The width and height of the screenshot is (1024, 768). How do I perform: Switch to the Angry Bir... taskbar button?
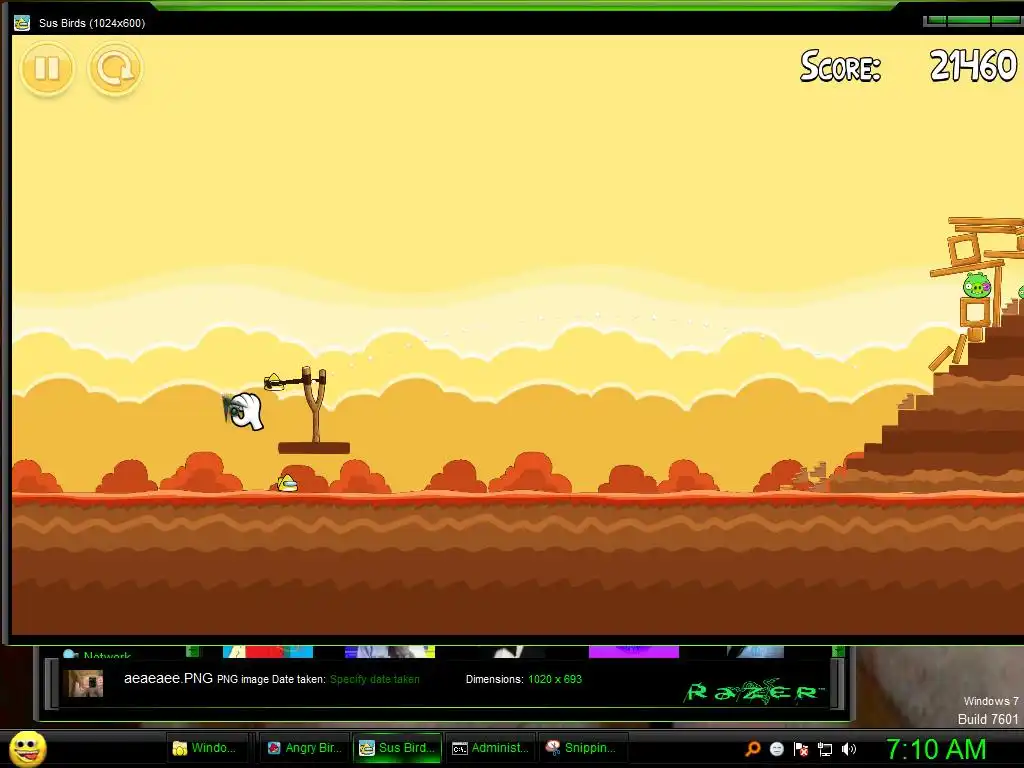point(305,748)
